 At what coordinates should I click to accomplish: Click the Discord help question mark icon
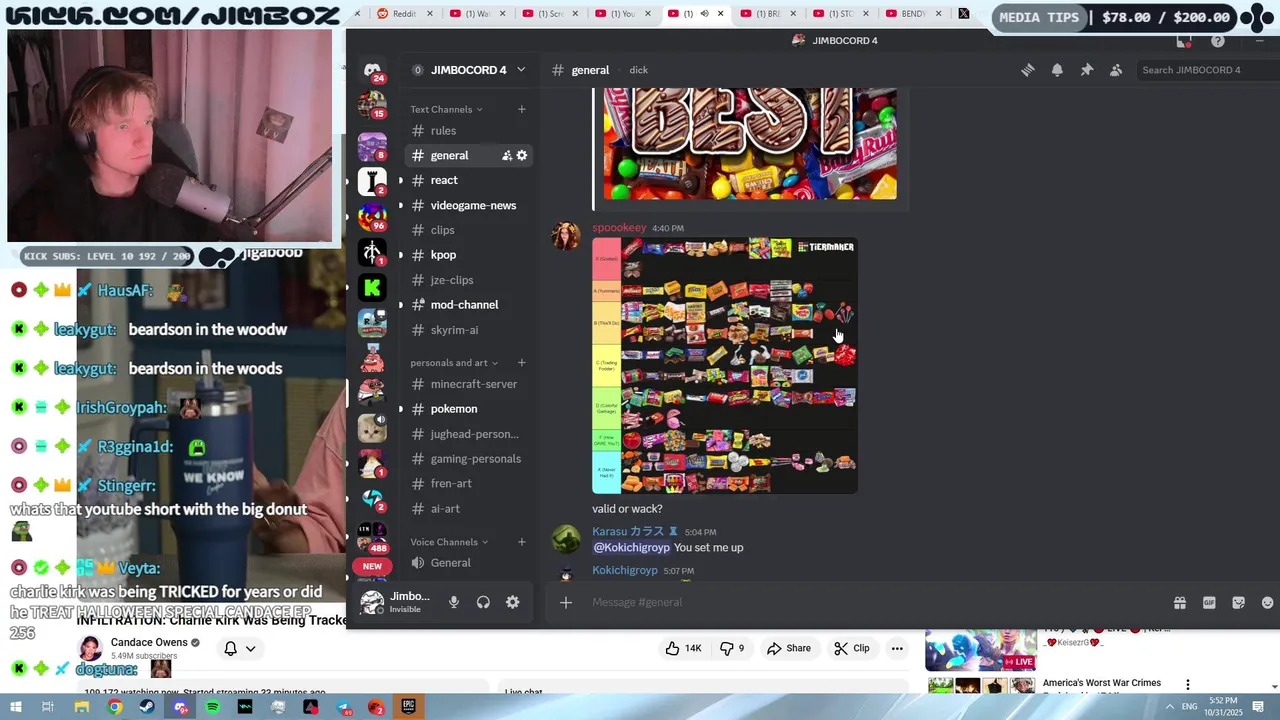click(x=1217, y=41)
